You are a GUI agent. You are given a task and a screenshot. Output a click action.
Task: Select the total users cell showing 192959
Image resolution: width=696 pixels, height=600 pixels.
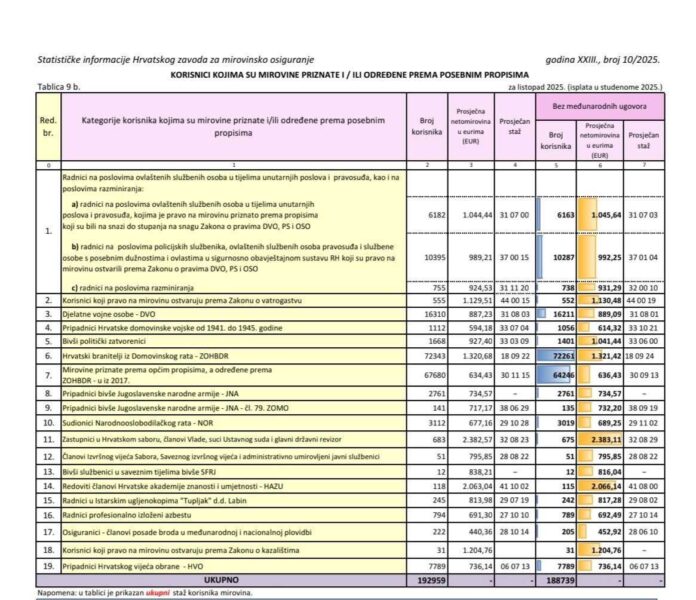pyautogui.click(x=423, y=578)
